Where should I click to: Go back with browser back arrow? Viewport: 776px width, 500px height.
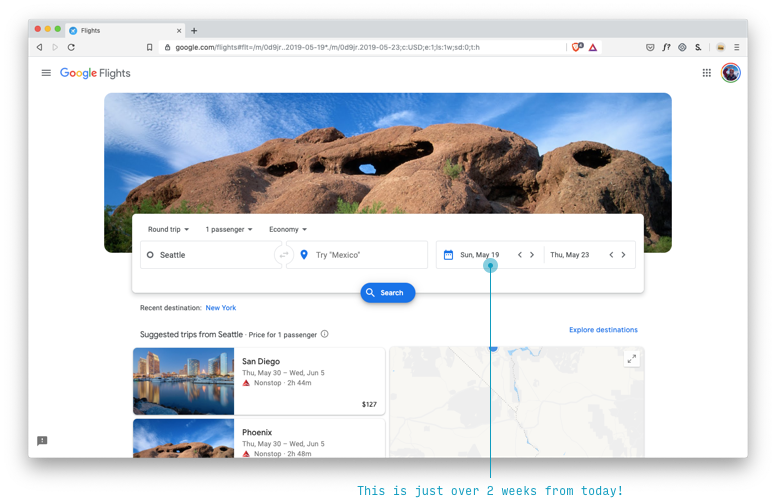39,47
